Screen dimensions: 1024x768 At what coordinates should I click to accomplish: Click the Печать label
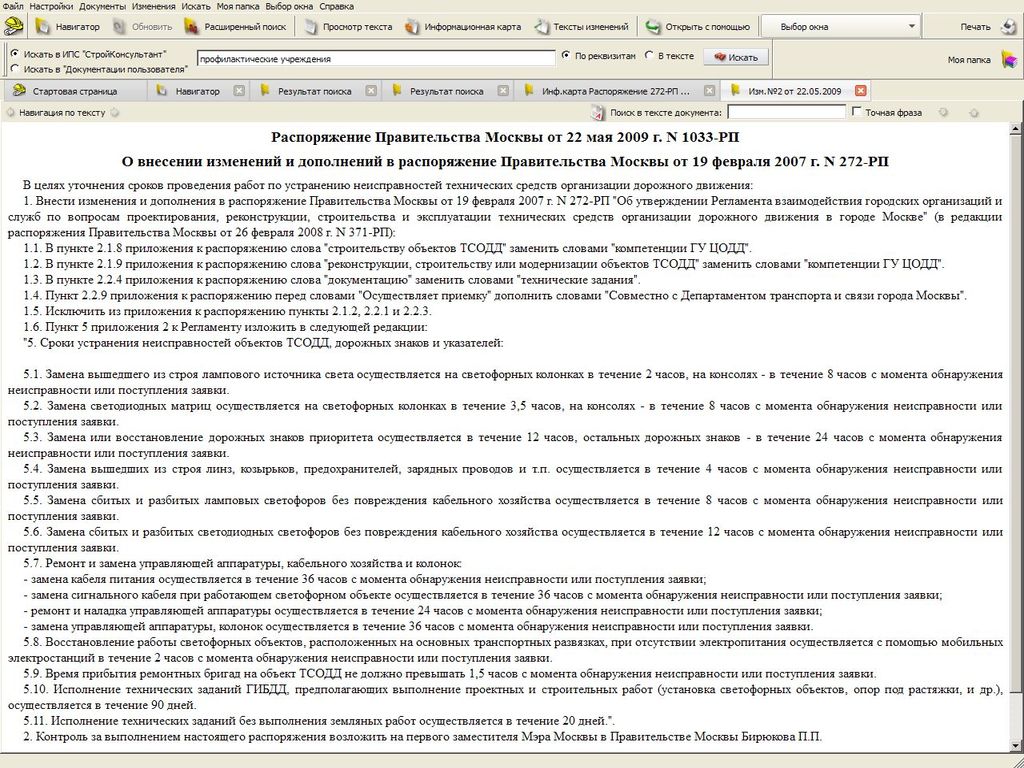(975, 27)
